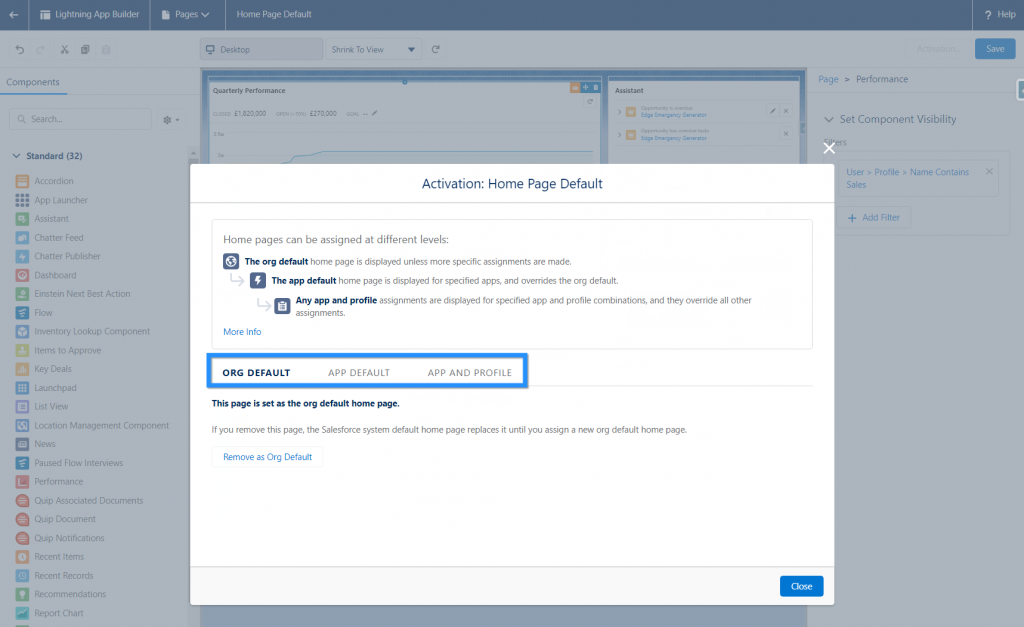Click Quip Document component

pyautogui.click(x=56, y=519)
